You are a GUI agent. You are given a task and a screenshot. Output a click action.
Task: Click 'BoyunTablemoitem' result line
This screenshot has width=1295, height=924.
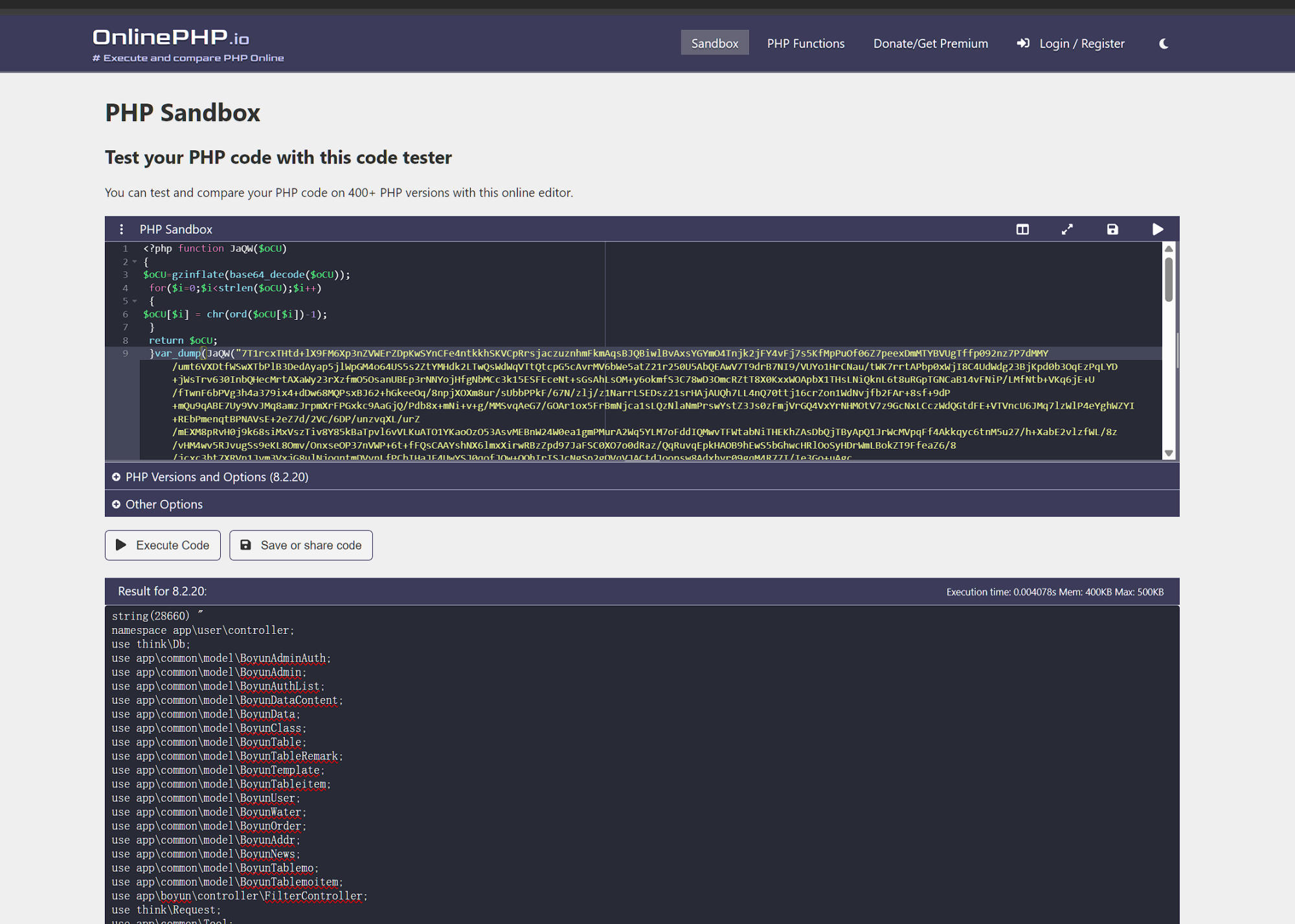[227, 882]
